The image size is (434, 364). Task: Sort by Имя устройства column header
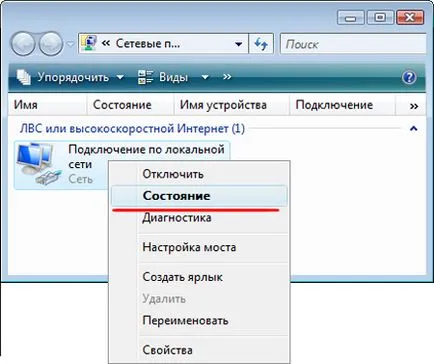pos(232,105)
